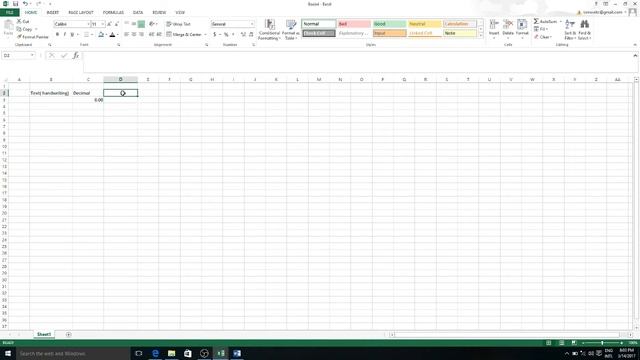Toggle italic formatting
Image resolution: width=640 pixels, height=360 pixels.
point(64,35)
